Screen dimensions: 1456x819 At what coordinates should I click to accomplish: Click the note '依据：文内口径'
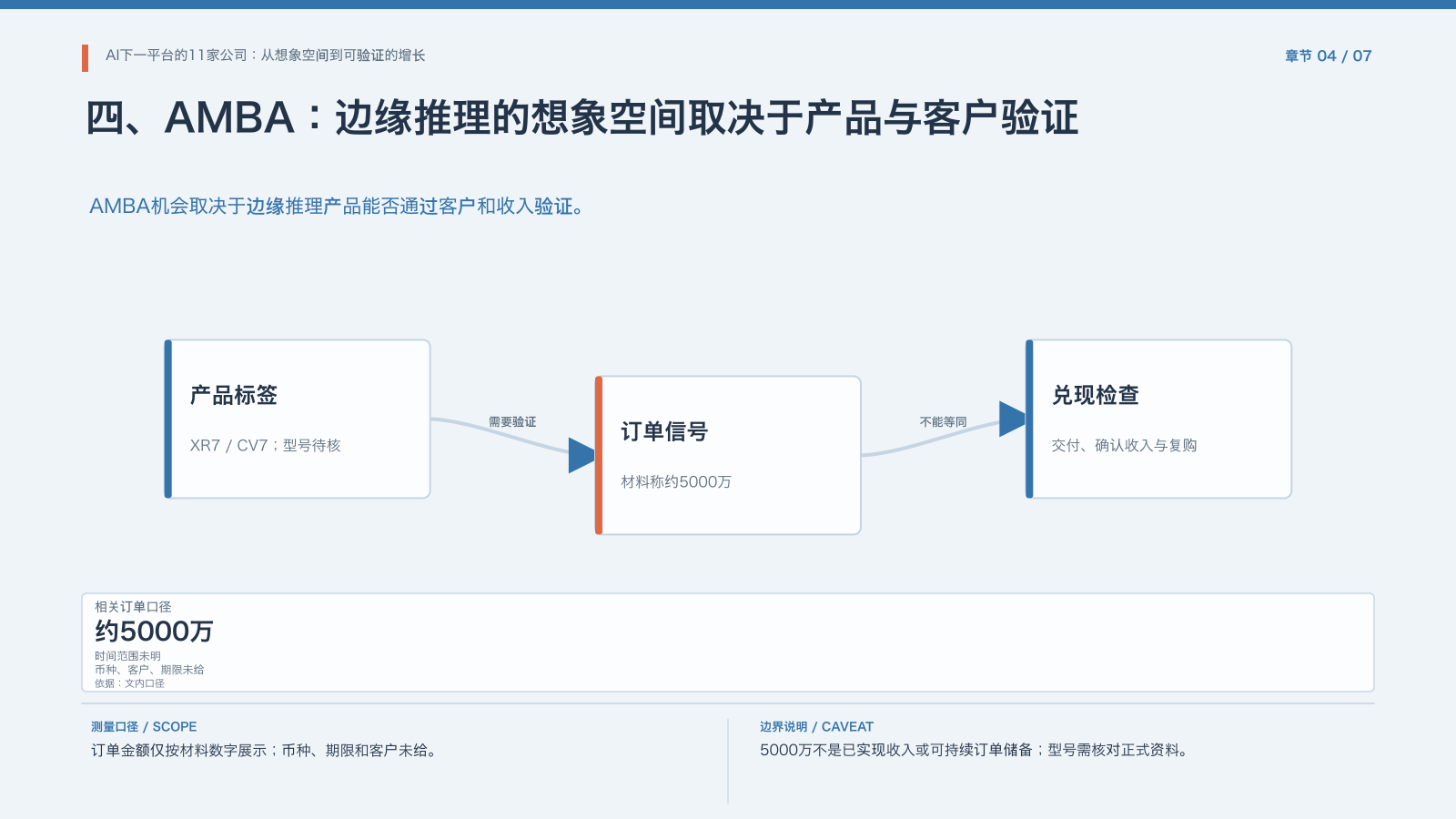point(129,683)
